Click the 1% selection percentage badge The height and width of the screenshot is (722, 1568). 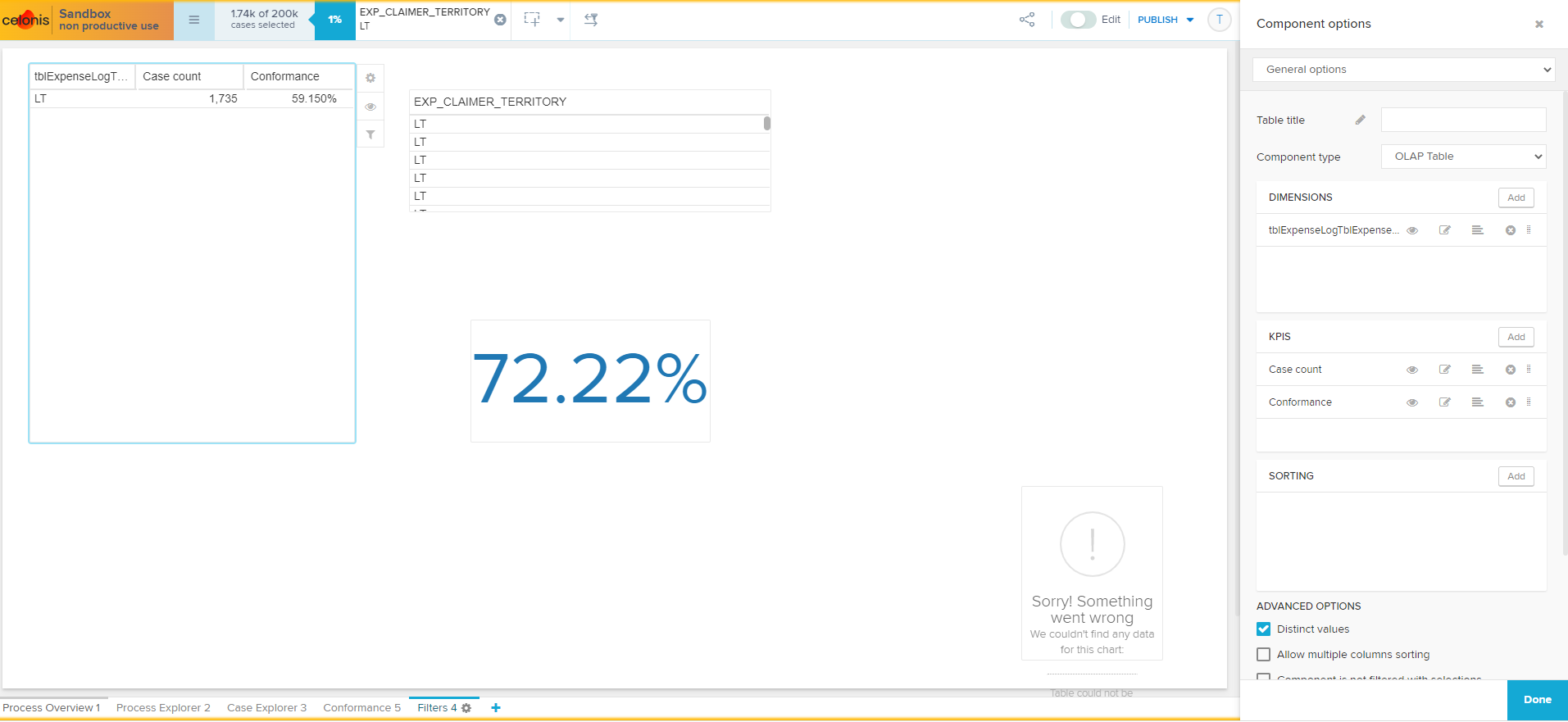[x=335, y=20]
